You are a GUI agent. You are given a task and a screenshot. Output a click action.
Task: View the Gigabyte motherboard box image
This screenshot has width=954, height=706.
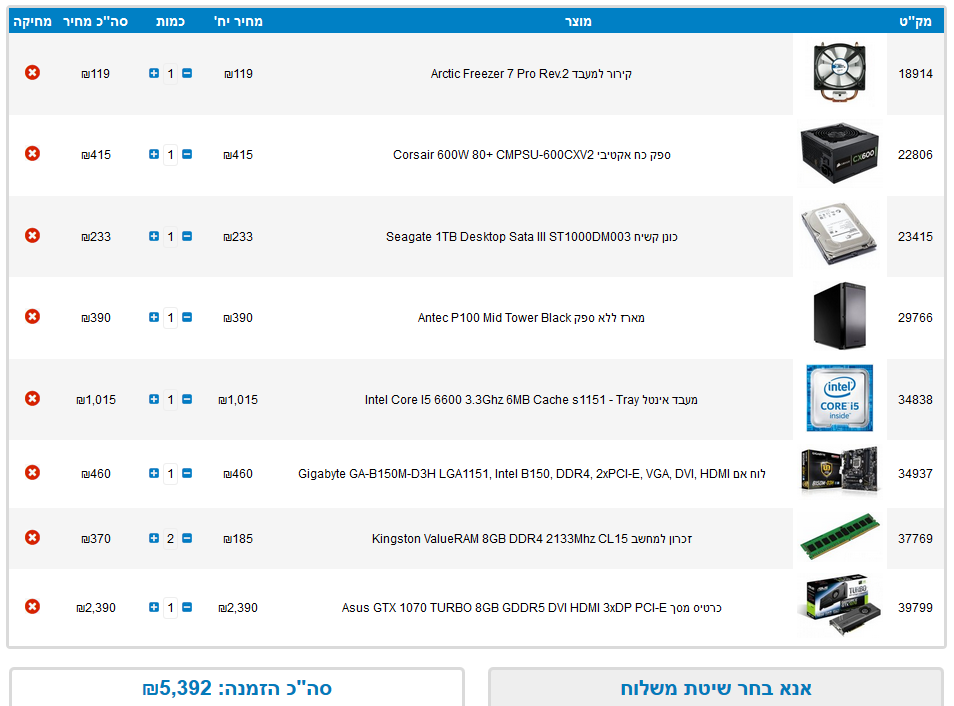(840, 471)
